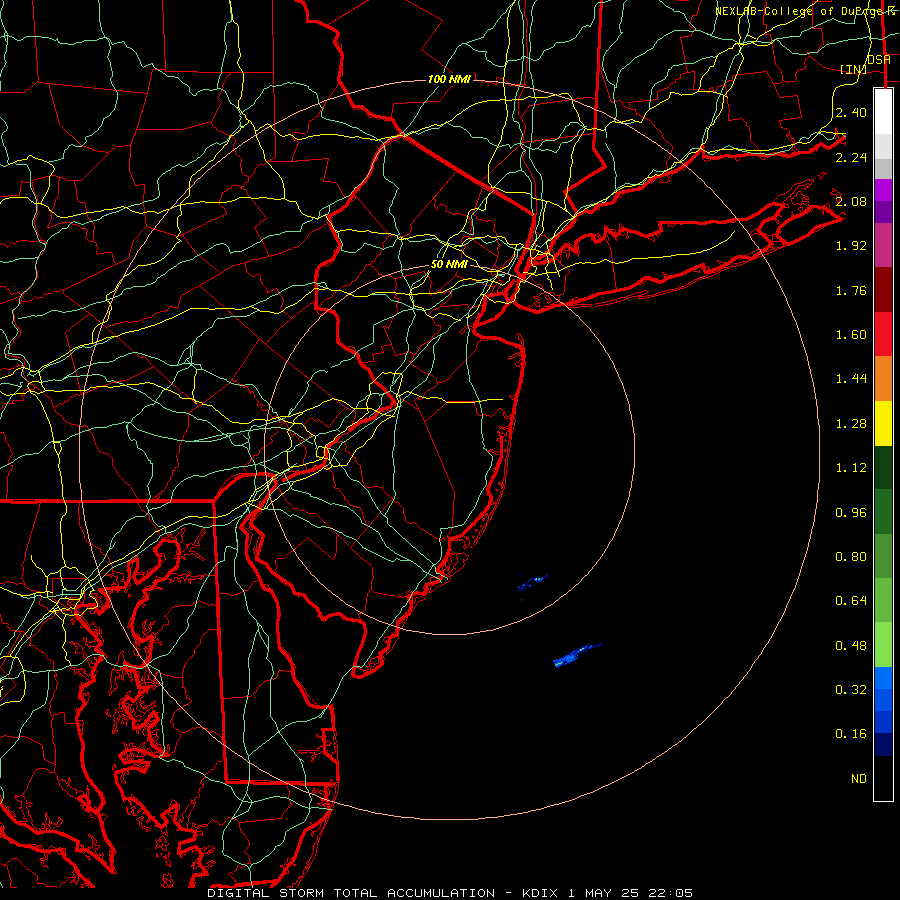Click the '1.92' legend value
This screenshot has width=900, height=900.
(851, 246)
